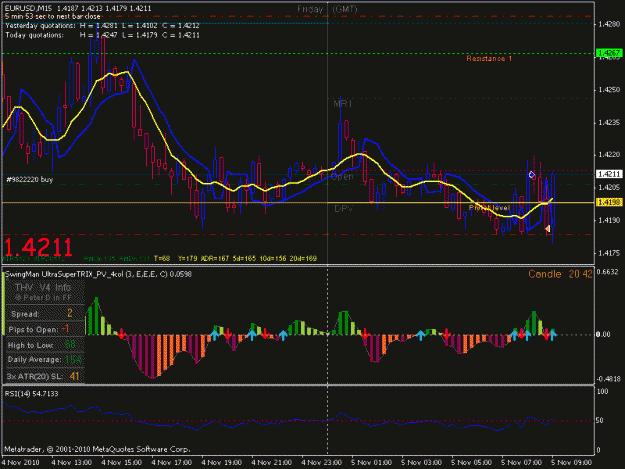Image resolution: width=625 pixels, height=469 pixels.
Task: Click the 'THV V4 Info' panel header
Action: point(43,287)
